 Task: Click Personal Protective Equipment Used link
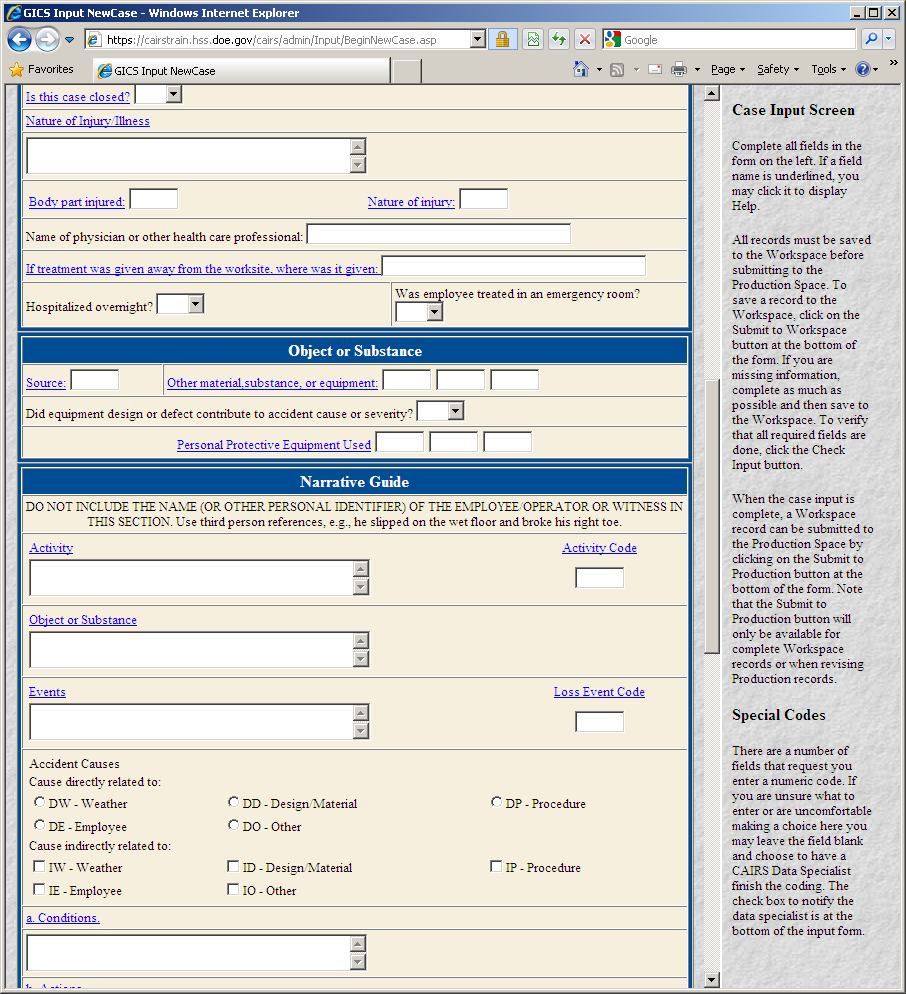[274, 444]
